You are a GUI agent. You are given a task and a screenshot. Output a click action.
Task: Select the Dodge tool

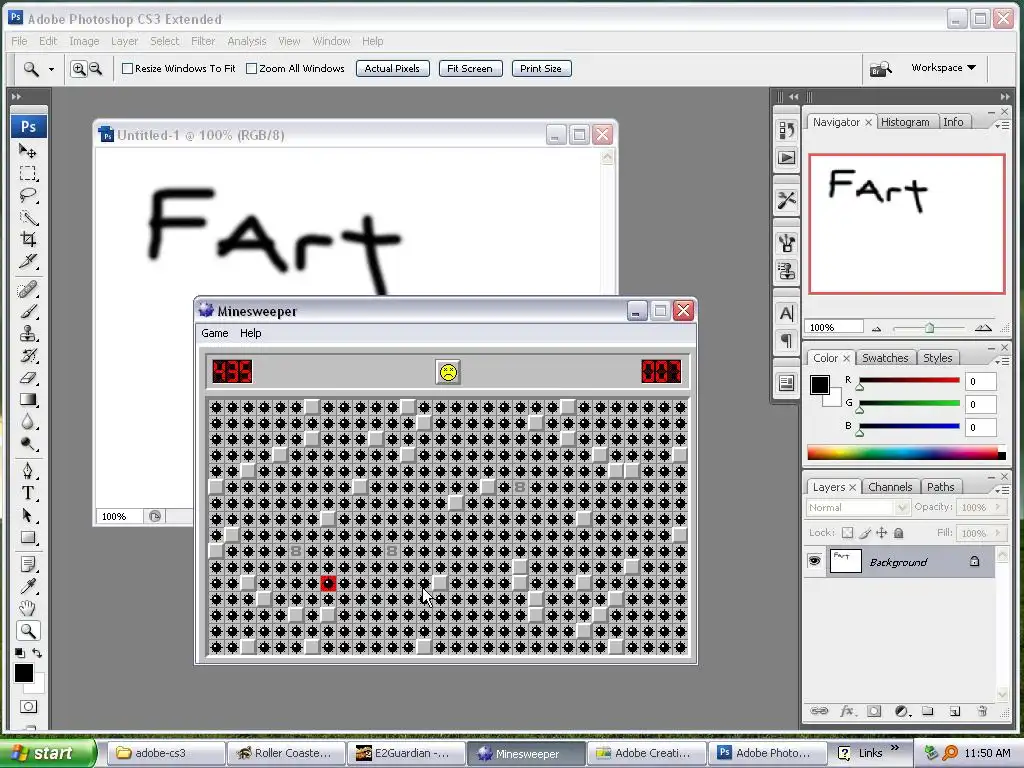(27, 444)
